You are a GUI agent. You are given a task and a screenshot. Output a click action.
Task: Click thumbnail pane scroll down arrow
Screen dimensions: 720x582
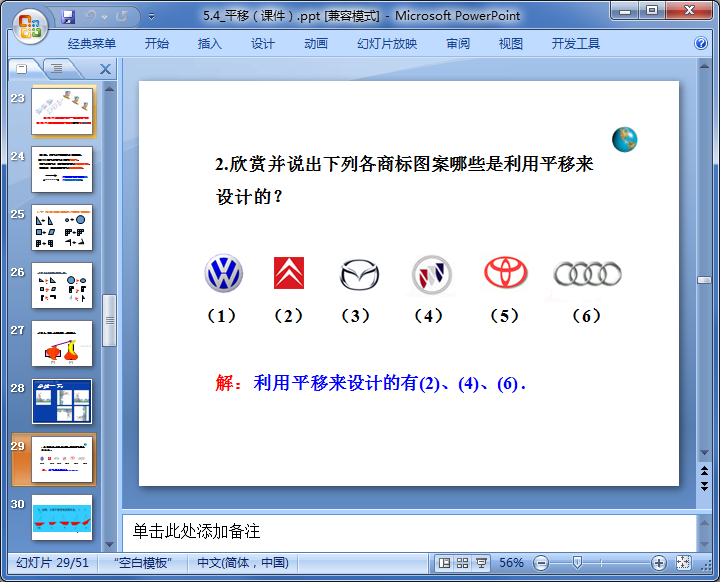coord(109,545)
